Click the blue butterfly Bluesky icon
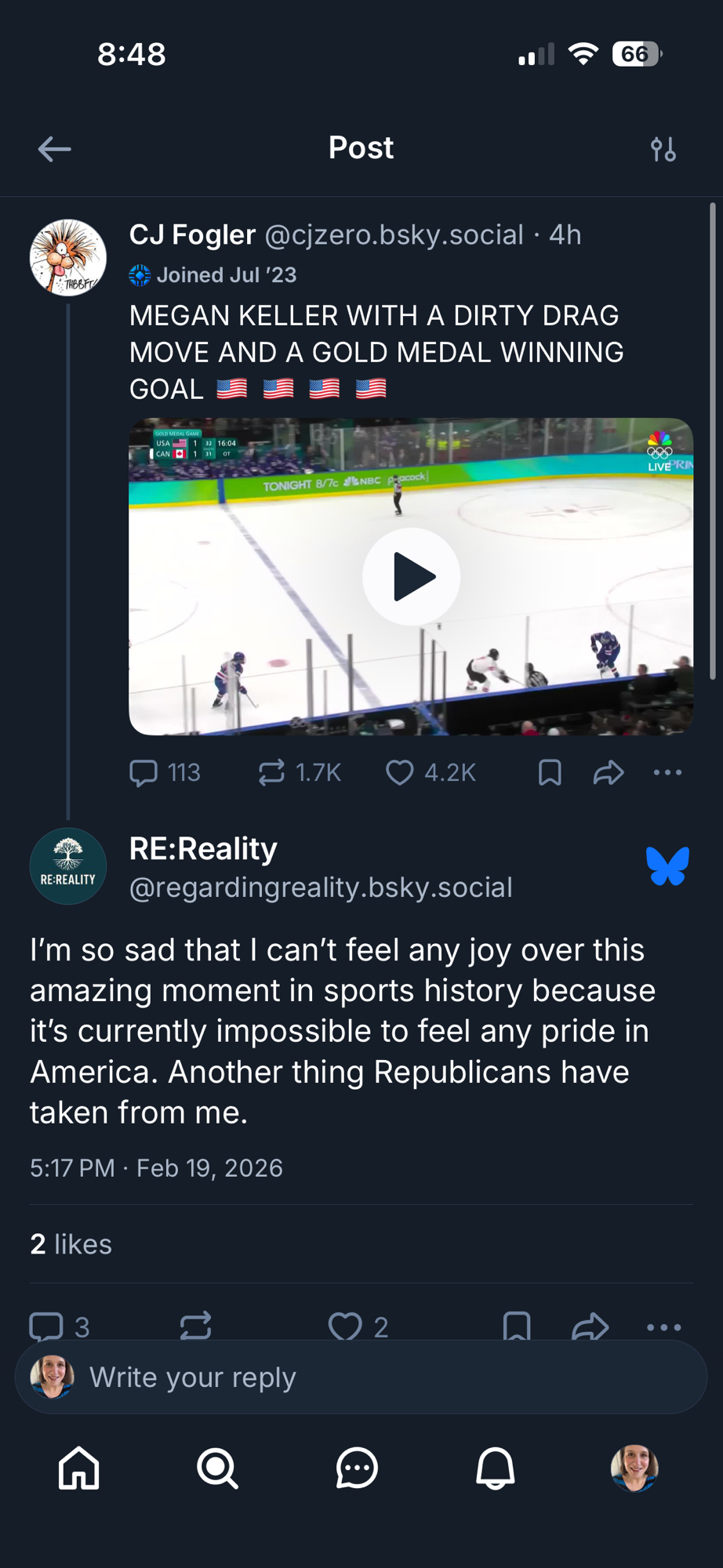Viewport: 723px width, 1568px height. [667, 866]
